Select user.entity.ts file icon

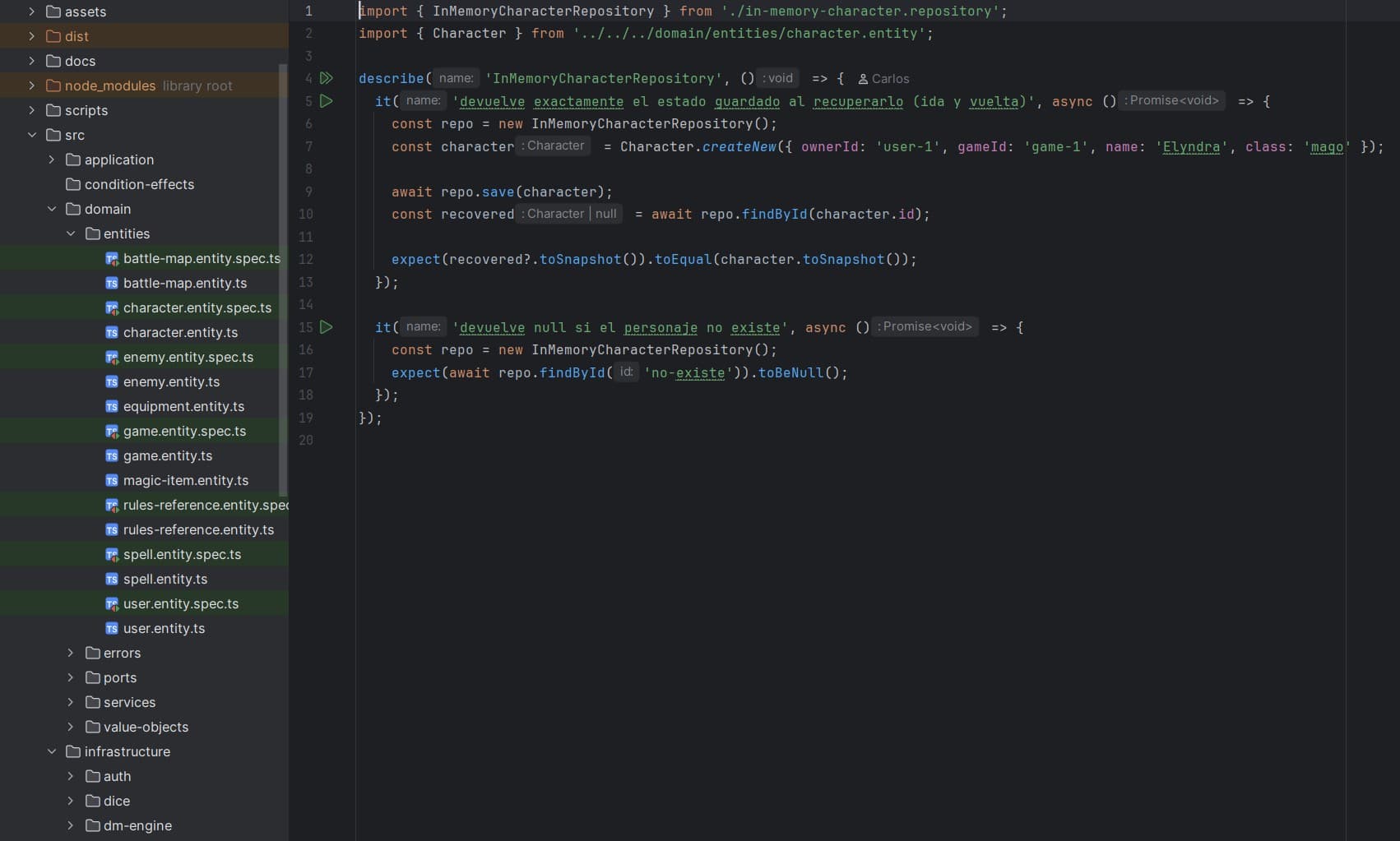tap(112, 629)
